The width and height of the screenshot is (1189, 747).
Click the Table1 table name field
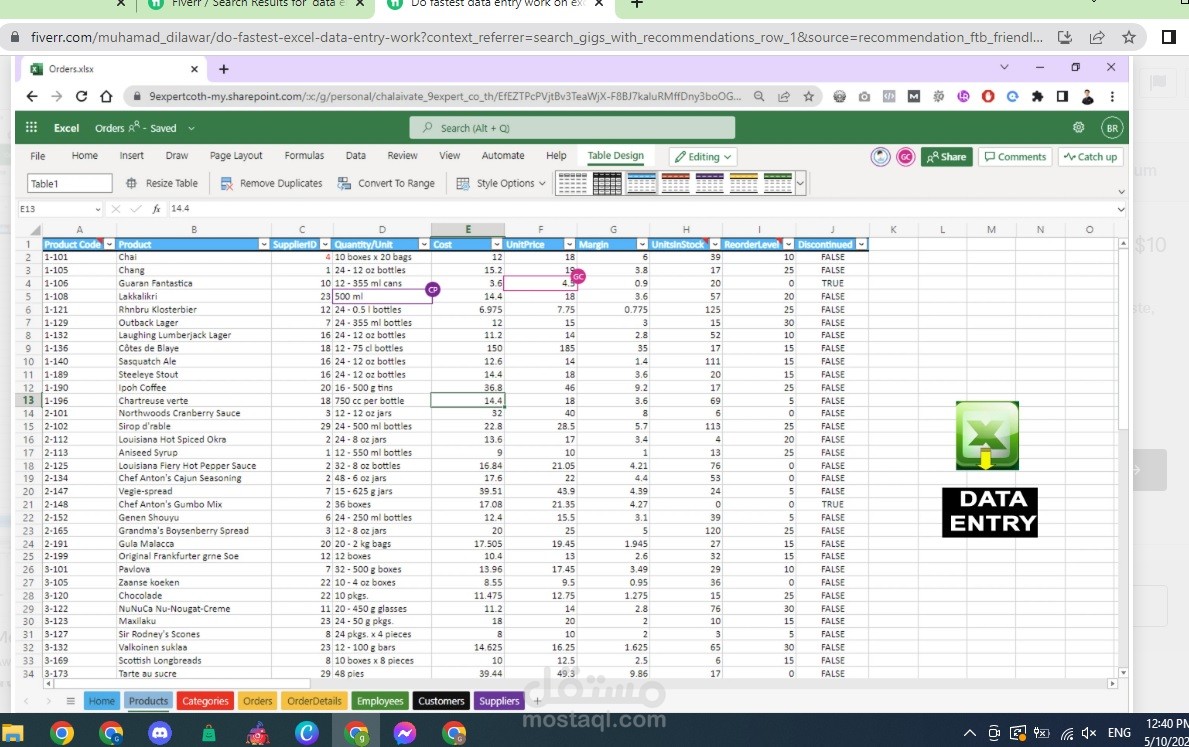pyautogui.click(x=70, y=184)
